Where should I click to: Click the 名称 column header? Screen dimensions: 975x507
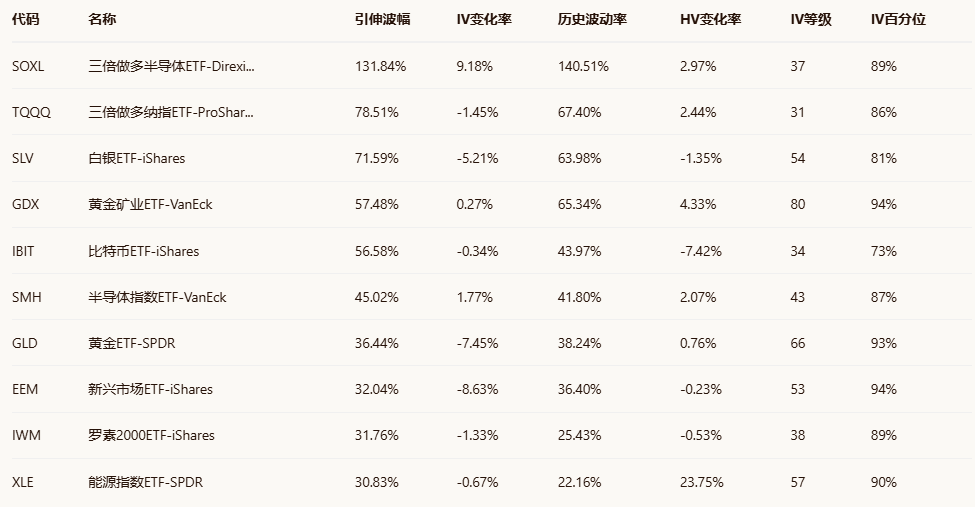click(102, 19)
